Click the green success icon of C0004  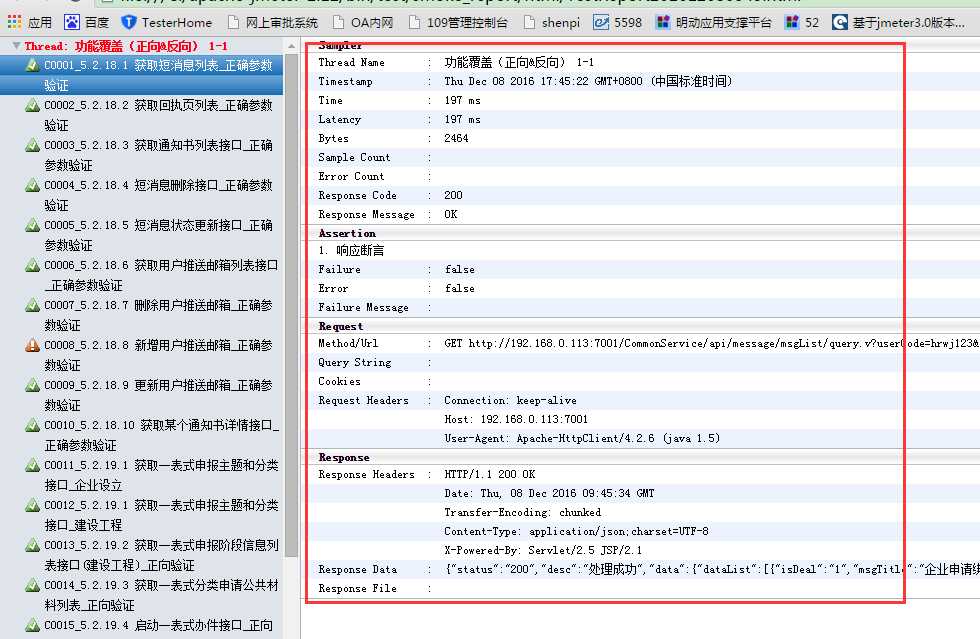pos(32,185)
